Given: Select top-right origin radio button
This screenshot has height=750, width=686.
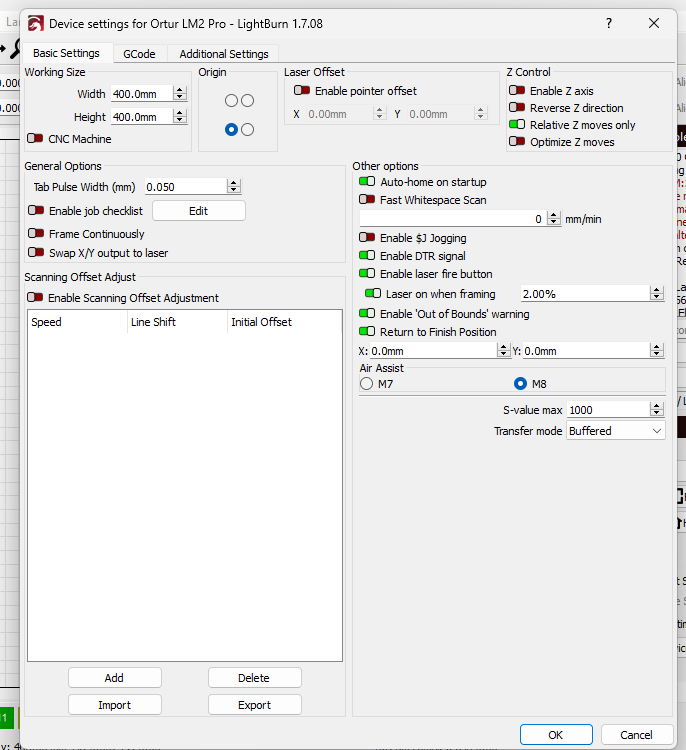Looking at the screenshot, I should click(x=247, y=100).
